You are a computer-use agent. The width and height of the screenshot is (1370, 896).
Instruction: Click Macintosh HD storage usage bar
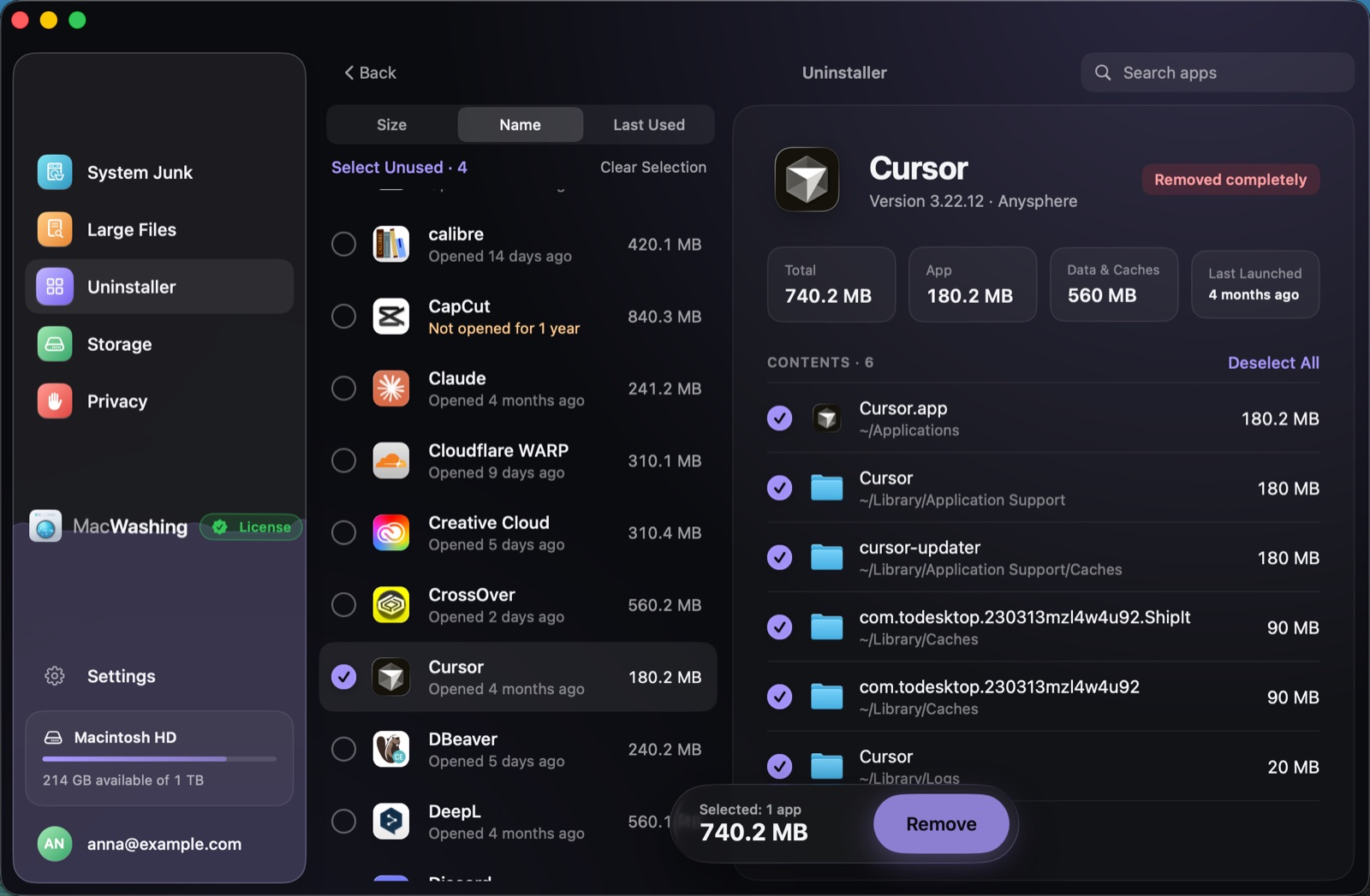click(x=159, y=759)
